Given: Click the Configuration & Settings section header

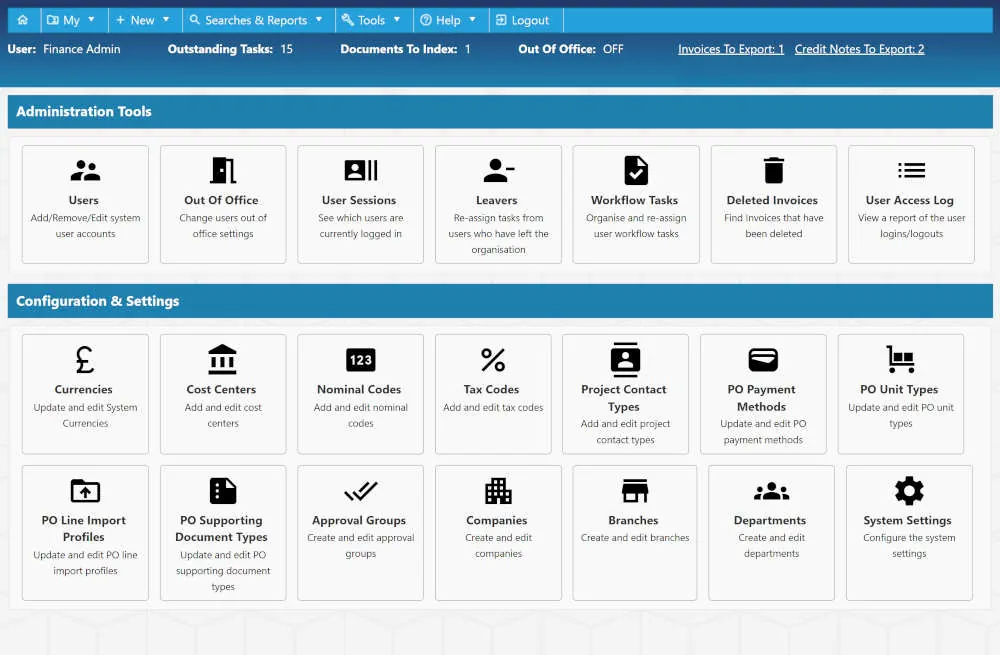Looking at the screenshot, I should click(x=500, y=301).
